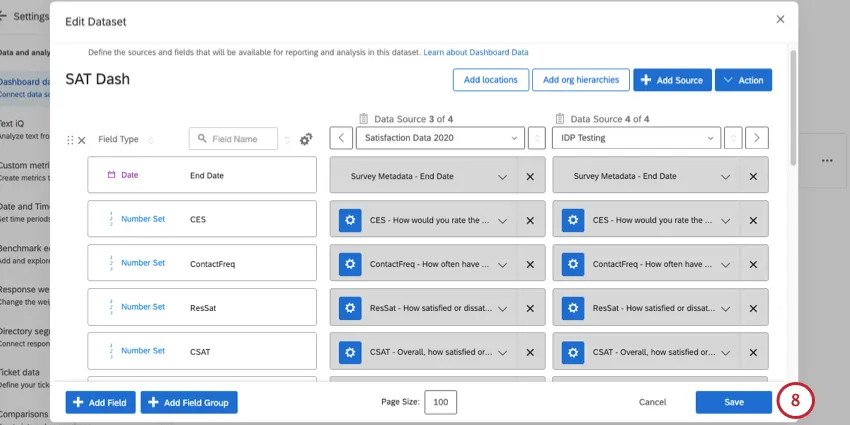Remove CSAT mapping from IDP Testing source
This screenshot has height=425, width=850.
(753, 351)
